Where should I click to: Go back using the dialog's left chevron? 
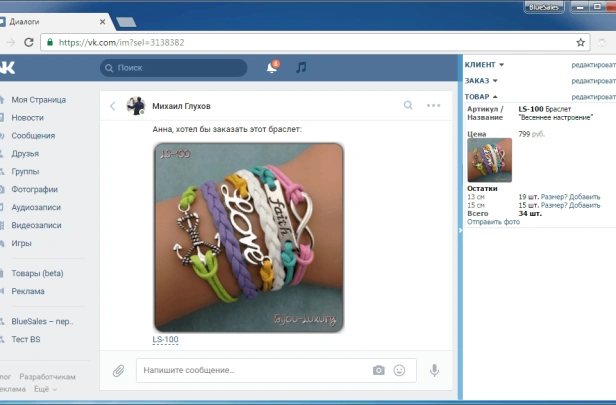pyautogui.click(x=113, y=106)
